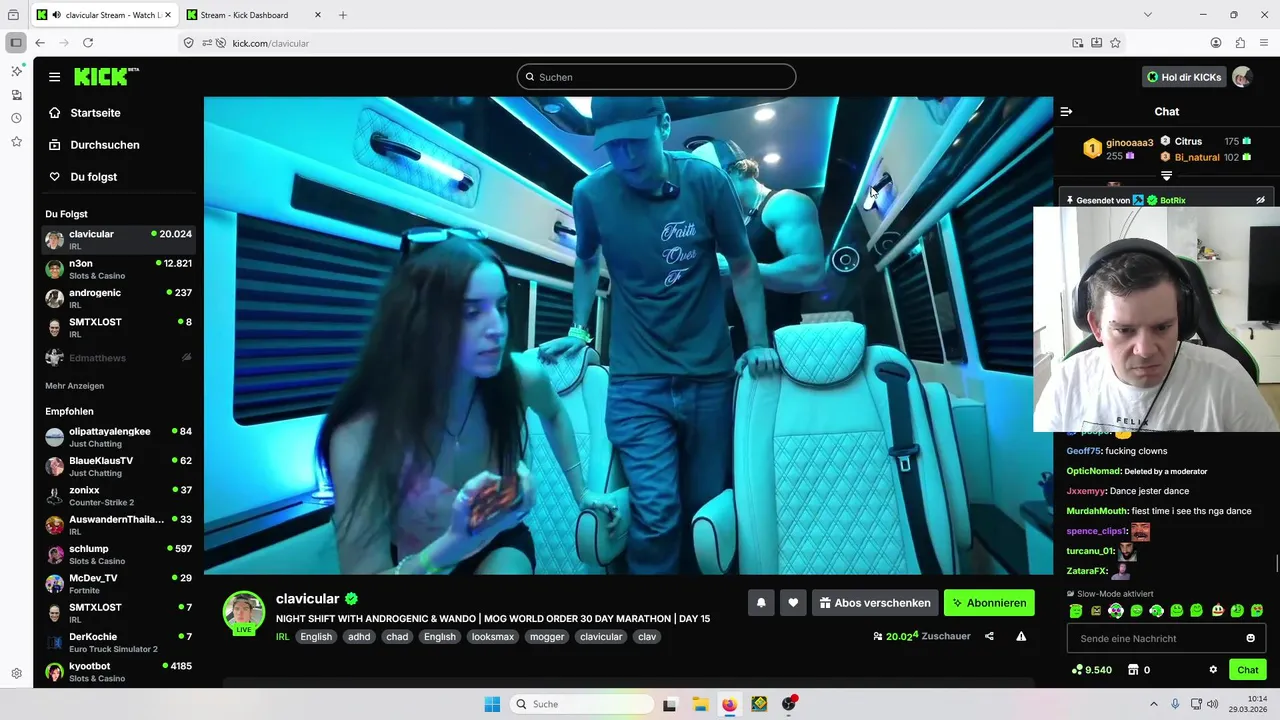Image resolution: width=1280 pixels, height=720 pixels.
Task: Select the n3on followed channel
Action: 119,269
